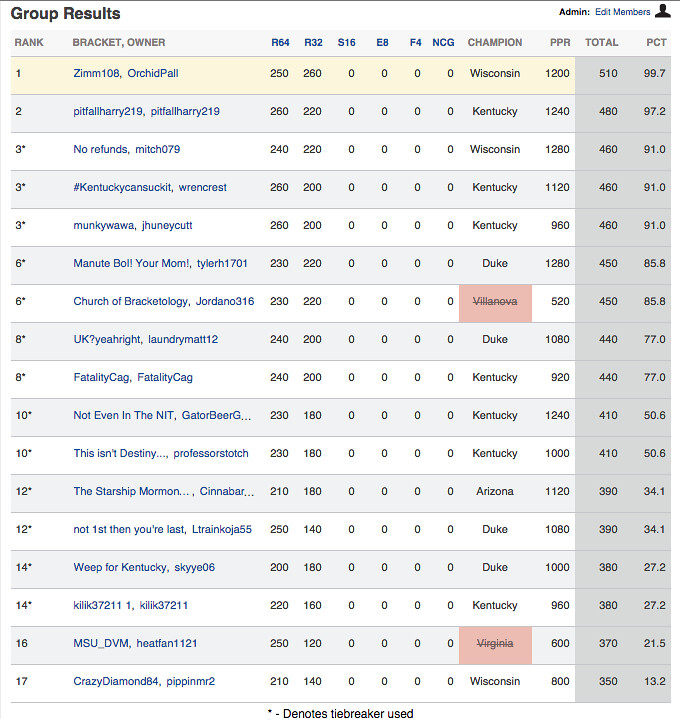Open the Weep for Kentucky bracket
Image resolution: width=680 pixels, height=719 pixels.
point(120,568)
